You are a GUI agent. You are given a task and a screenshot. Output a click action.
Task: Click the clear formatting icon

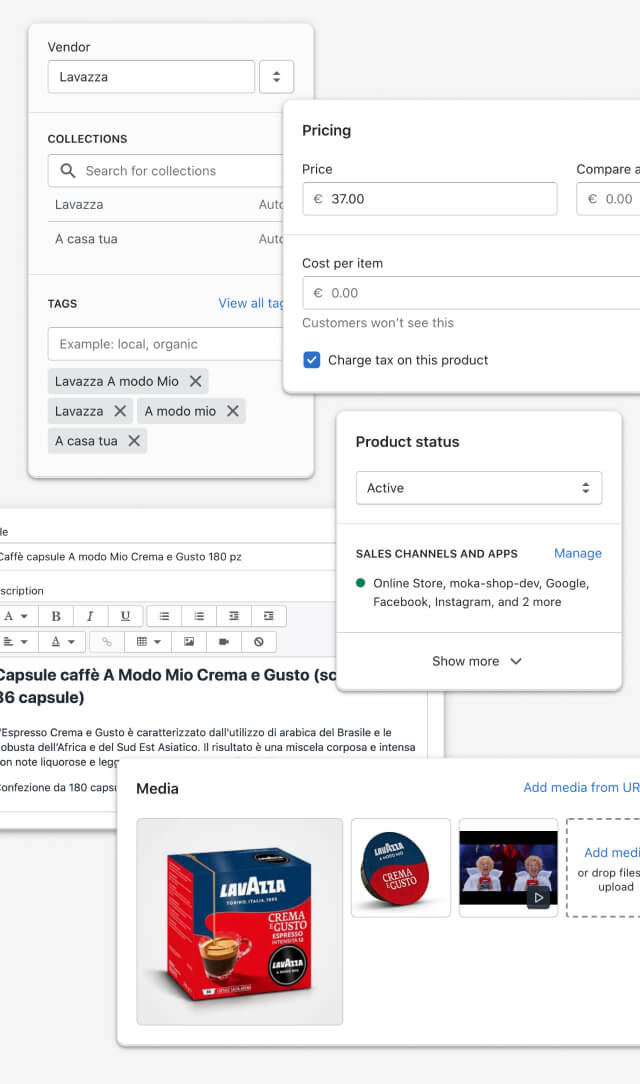tap(258, 642)
